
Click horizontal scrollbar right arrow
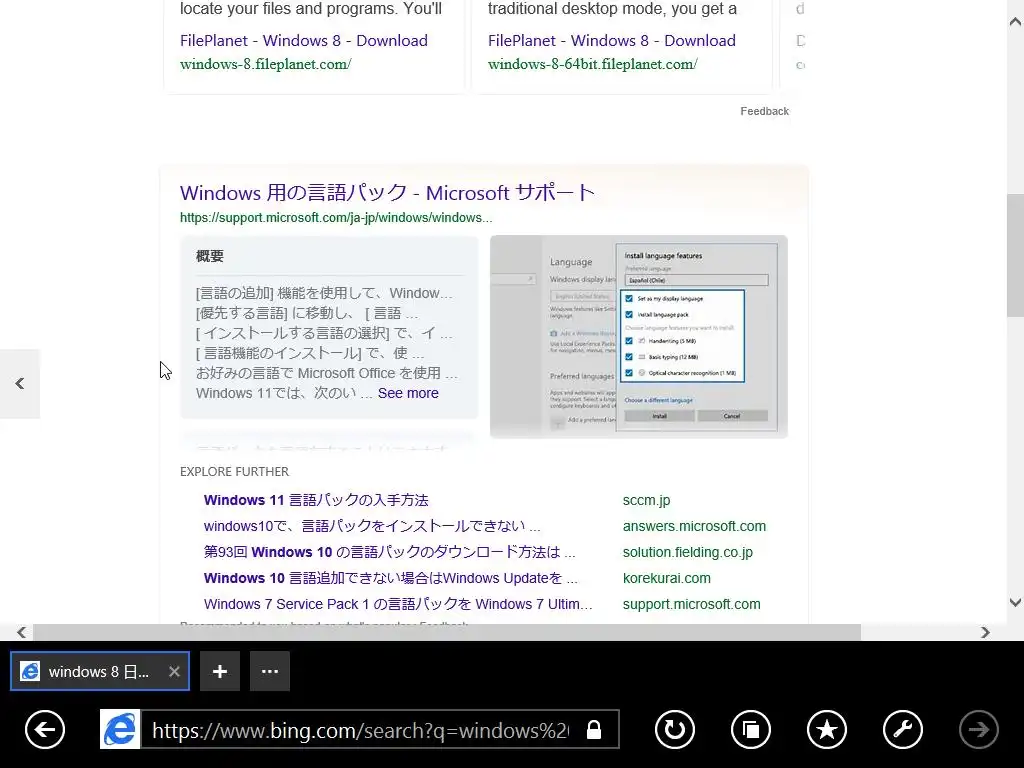[x=985, y=632]
